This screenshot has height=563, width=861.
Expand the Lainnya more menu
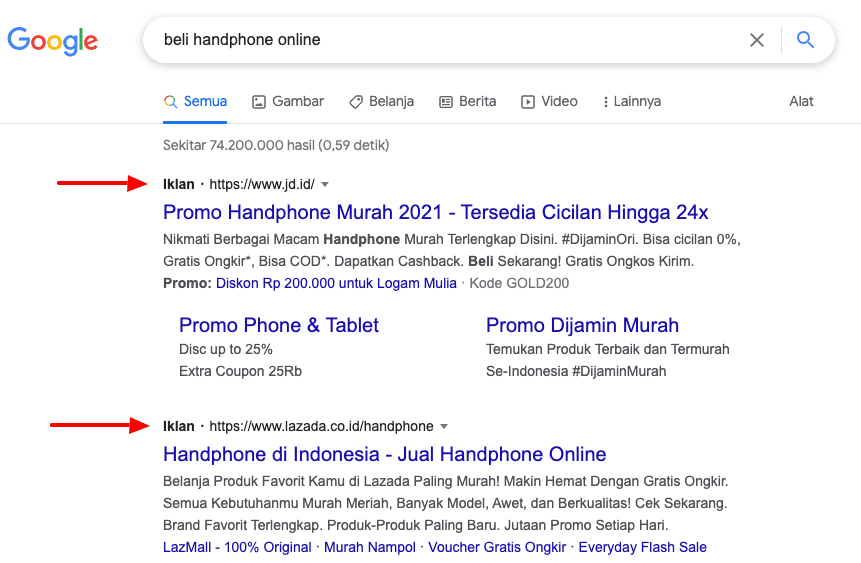pyautogui.click(x=631, y=101)
